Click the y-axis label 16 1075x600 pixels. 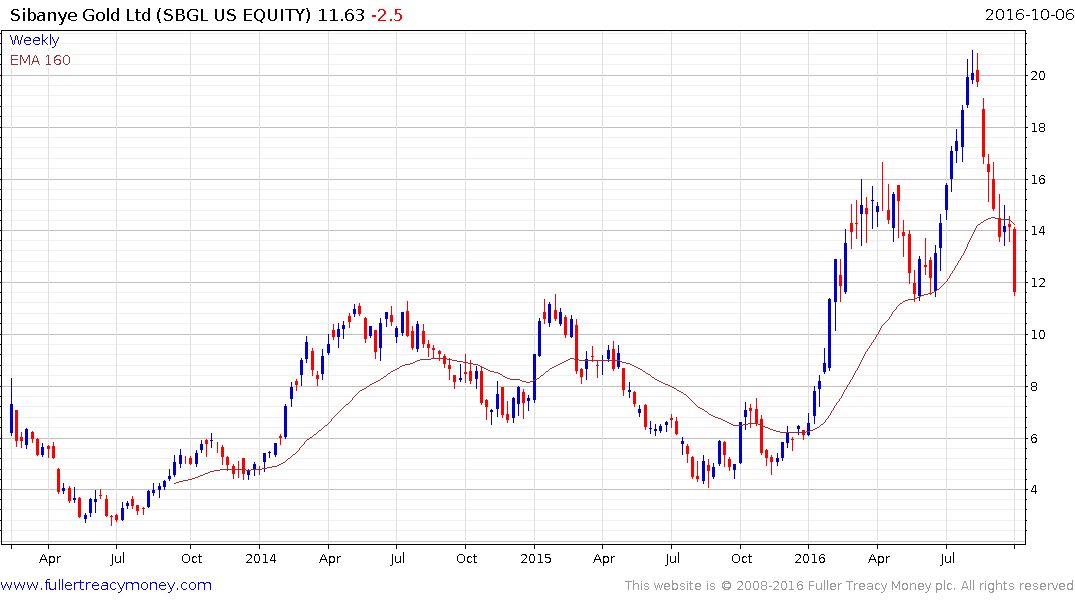click(x=1038, y=180)
